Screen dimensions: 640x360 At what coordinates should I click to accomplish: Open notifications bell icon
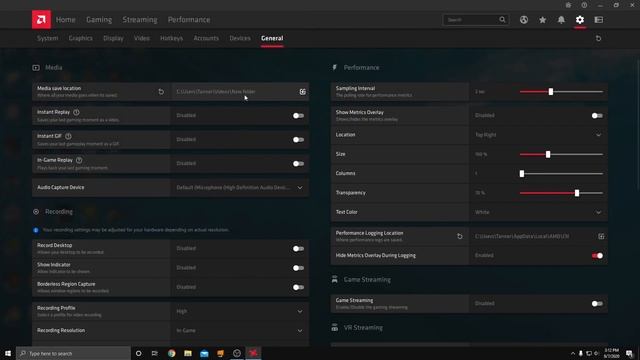(561, 20)
